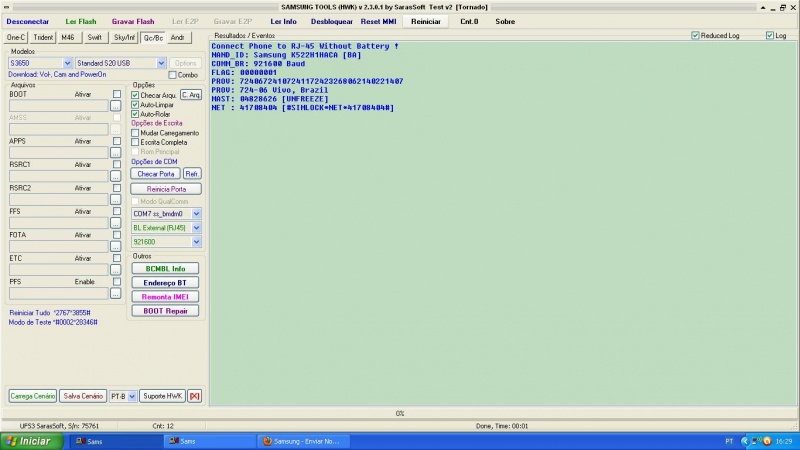The height and width of the screenshot is (450, 800).
Task: Open the Sobre menu item
Action: (505, 21)
